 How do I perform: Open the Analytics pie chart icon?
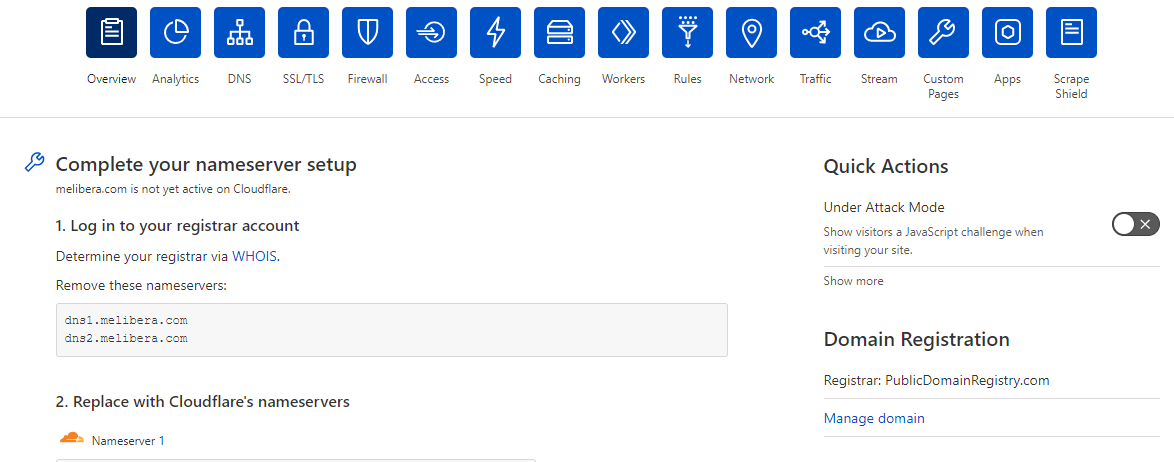(x=175, y=32)
